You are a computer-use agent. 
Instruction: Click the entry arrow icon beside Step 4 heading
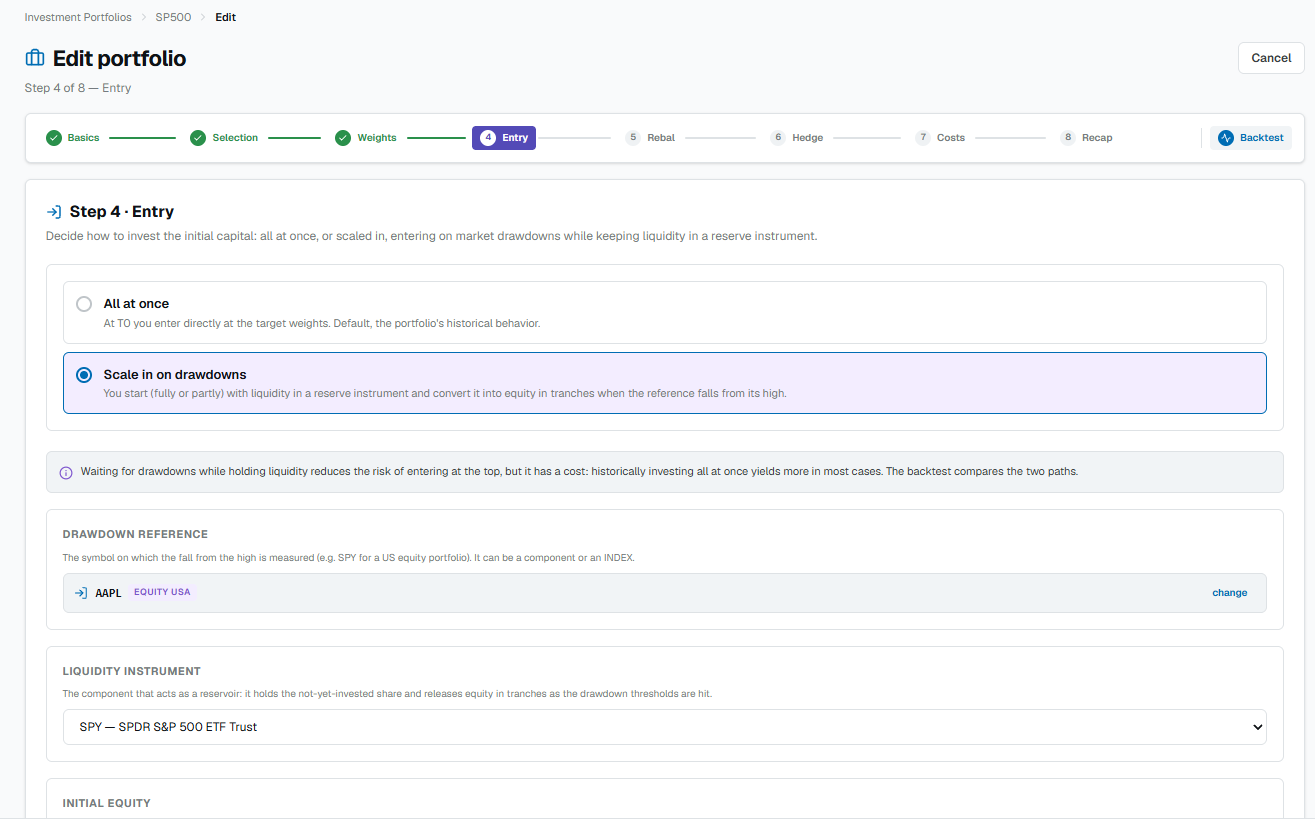point(54,212)
